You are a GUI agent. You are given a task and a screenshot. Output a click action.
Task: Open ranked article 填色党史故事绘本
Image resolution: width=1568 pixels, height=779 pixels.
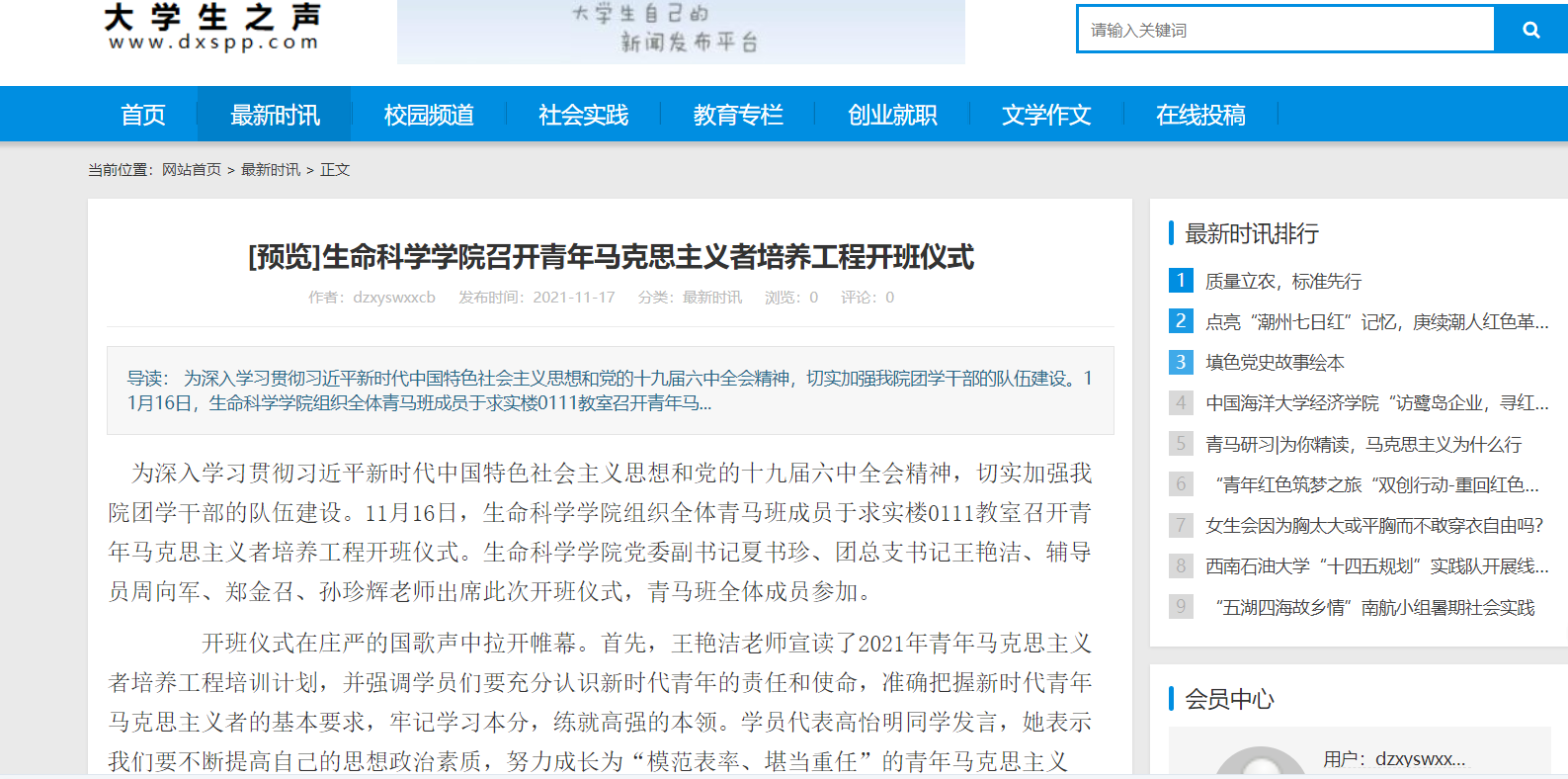pos(1275,363)
